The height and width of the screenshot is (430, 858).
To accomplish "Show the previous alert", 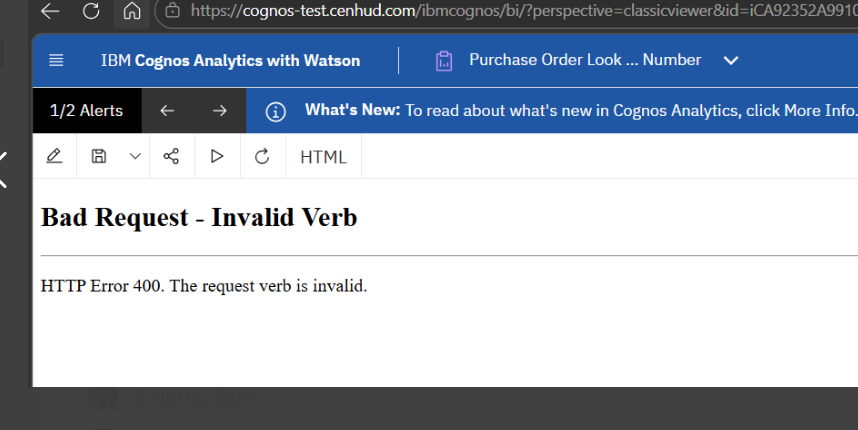I will (x=167, y=111).
